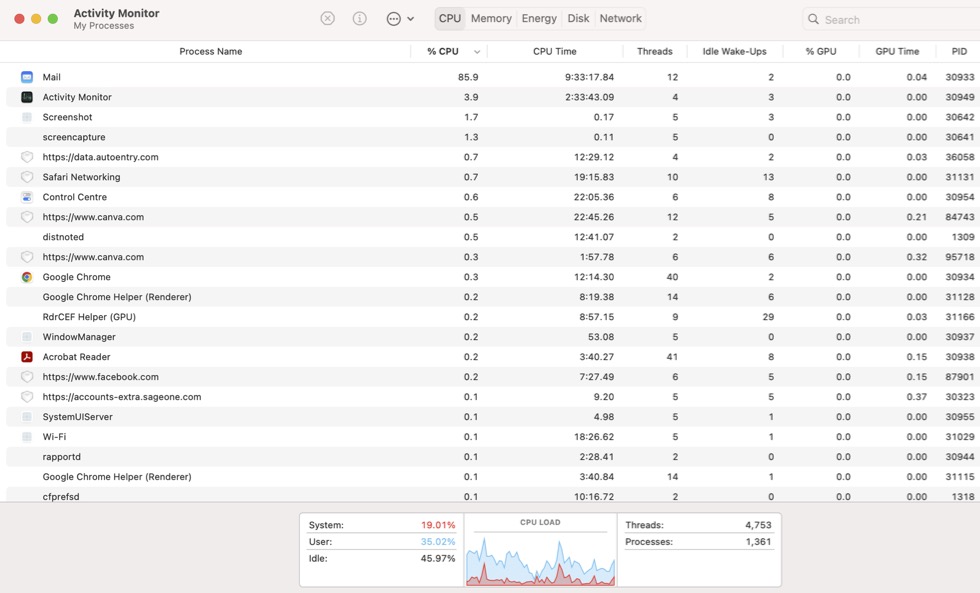Click Mail's CPU time 9:33:17.84
Screen dimensions: 980x593
click(589, 77)
